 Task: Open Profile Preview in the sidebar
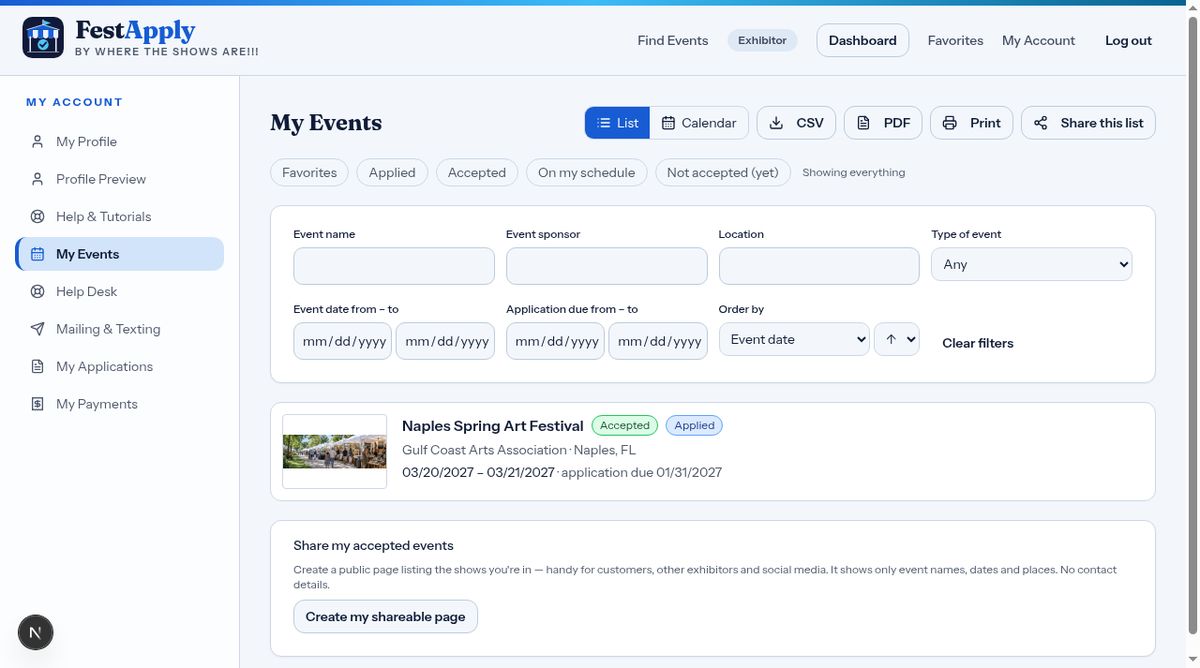click(120, 179)
